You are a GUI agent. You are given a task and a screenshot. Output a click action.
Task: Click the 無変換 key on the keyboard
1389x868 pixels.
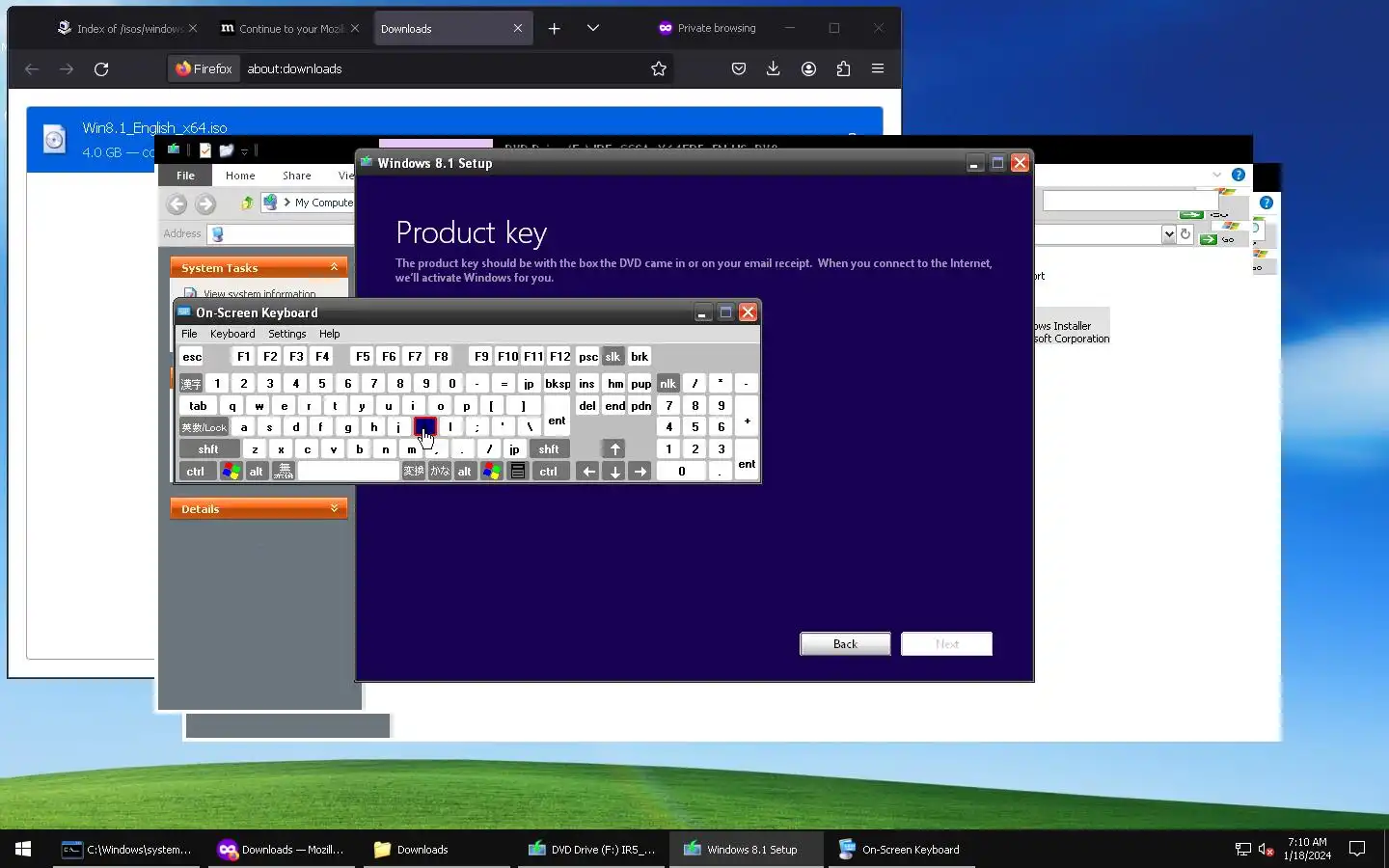[x=284, y=472]
